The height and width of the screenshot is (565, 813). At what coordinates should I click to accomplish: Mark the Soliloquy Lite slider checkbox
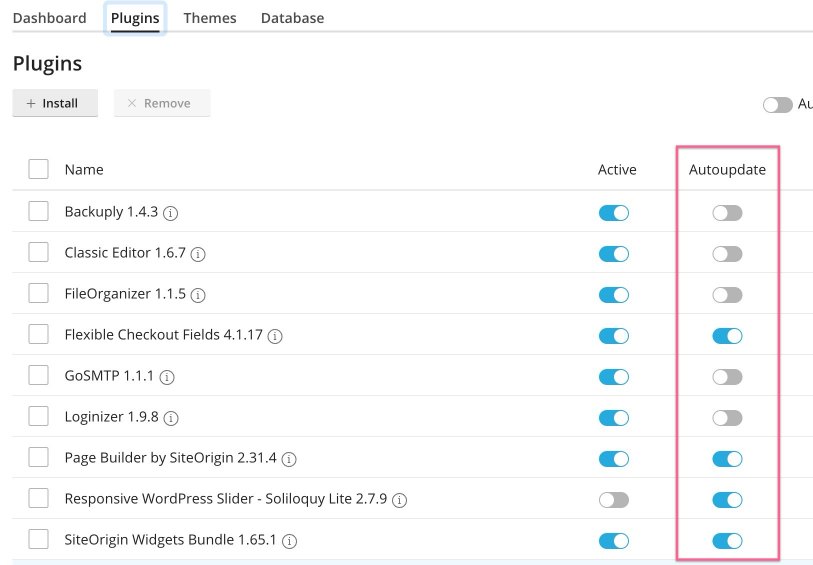[x=38, y=498]
